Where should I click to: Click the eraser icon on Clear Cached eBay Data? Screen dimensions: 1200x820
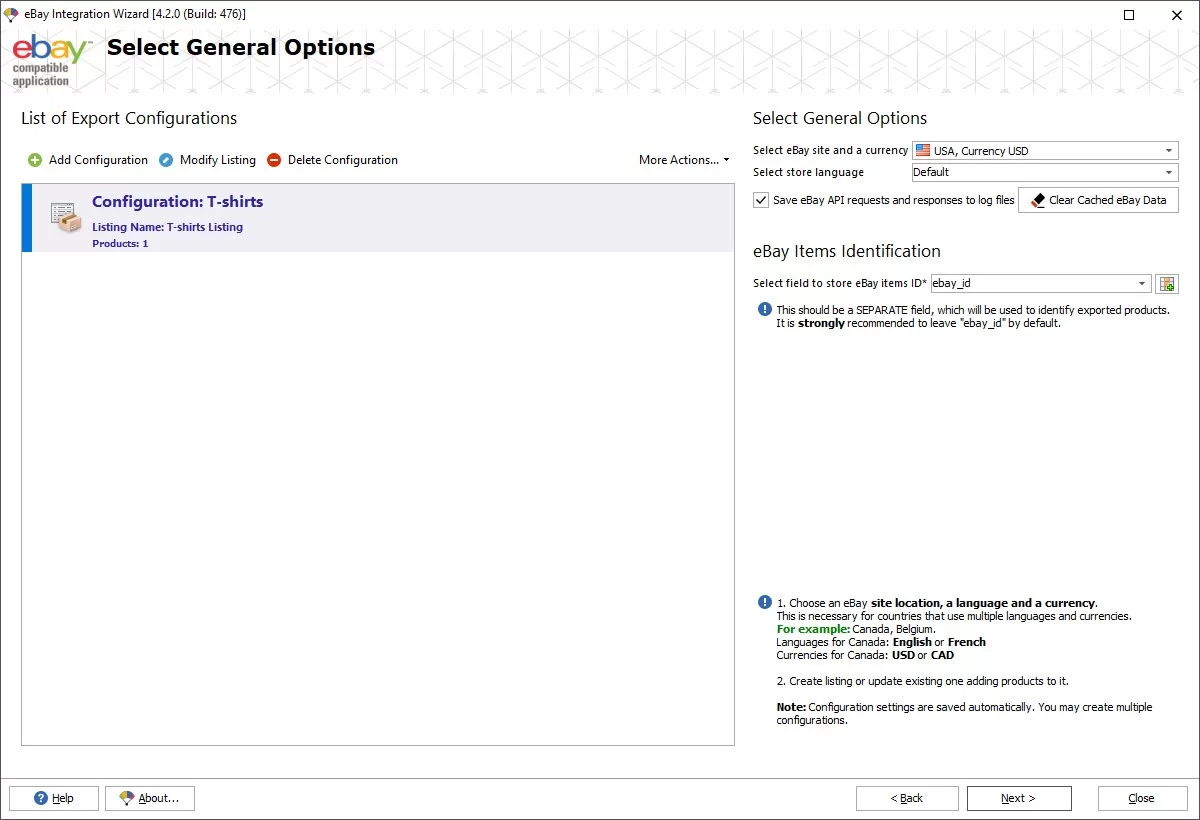(x=1040, y=200)
